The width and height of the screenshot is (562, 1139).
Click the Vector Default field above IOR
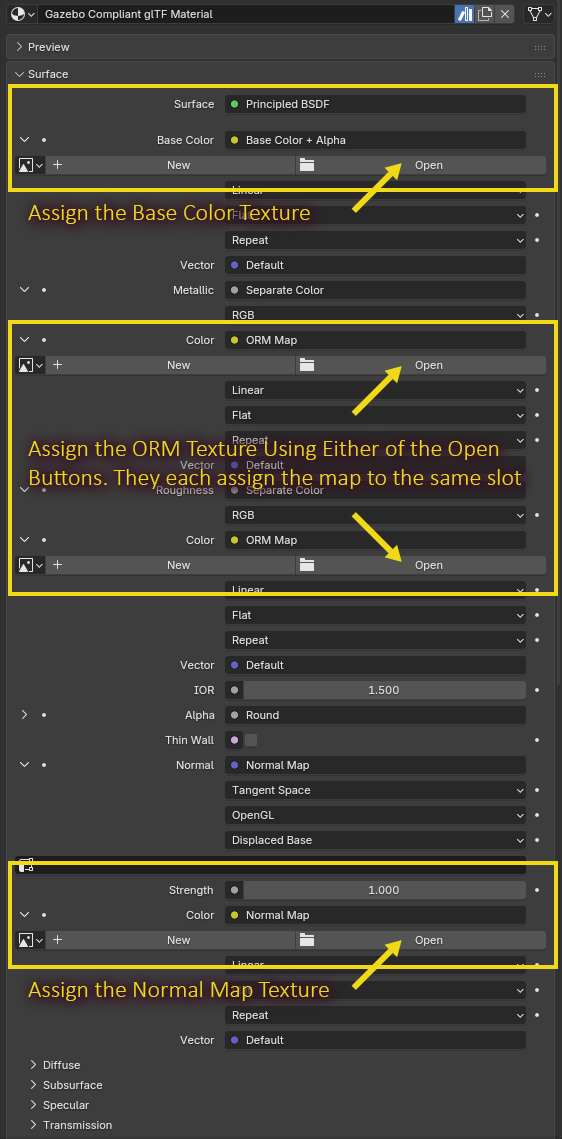pos(375,665)
